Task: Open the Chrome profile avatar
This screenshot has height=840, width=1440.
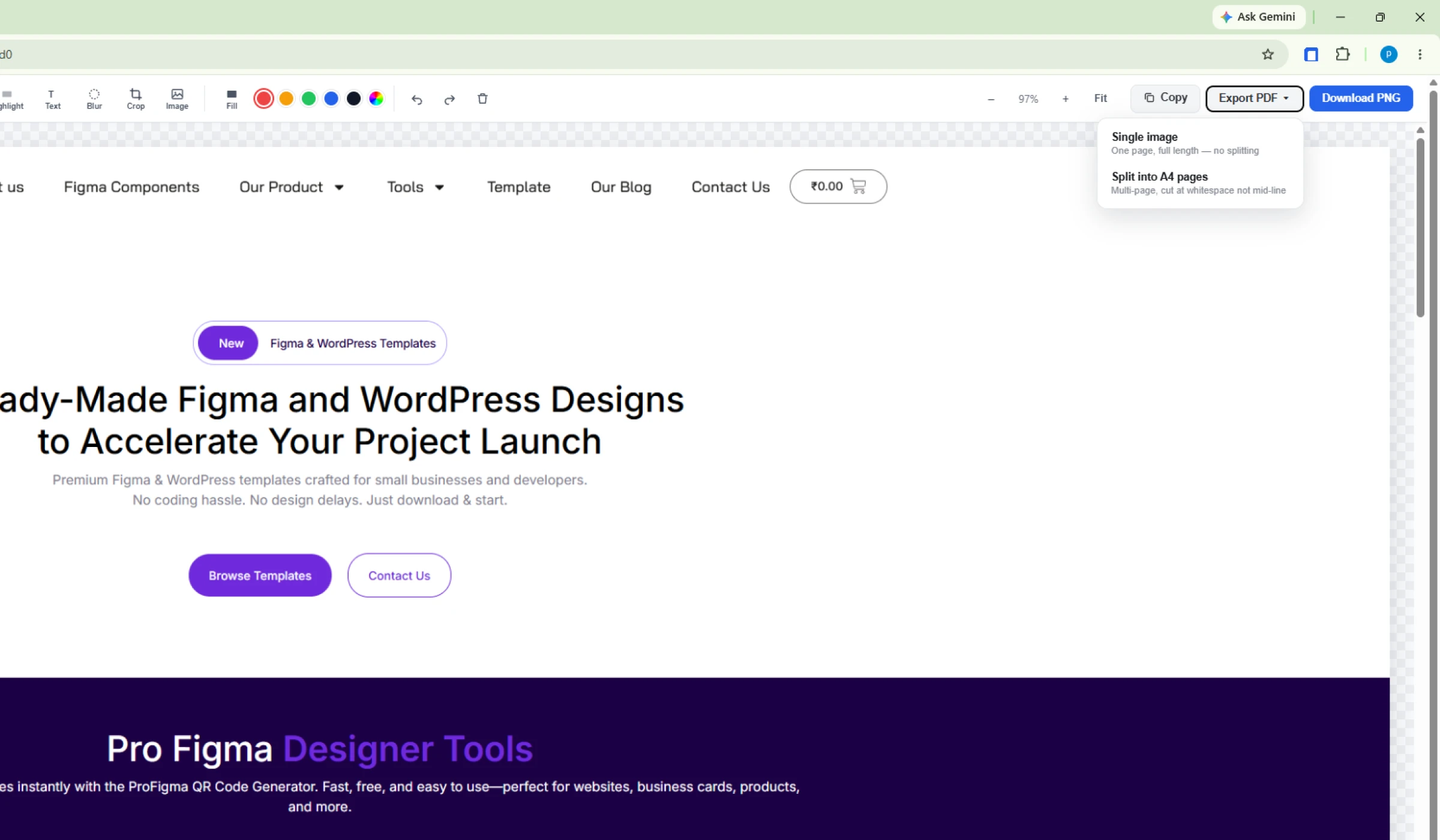Action: click(1388, 55)
